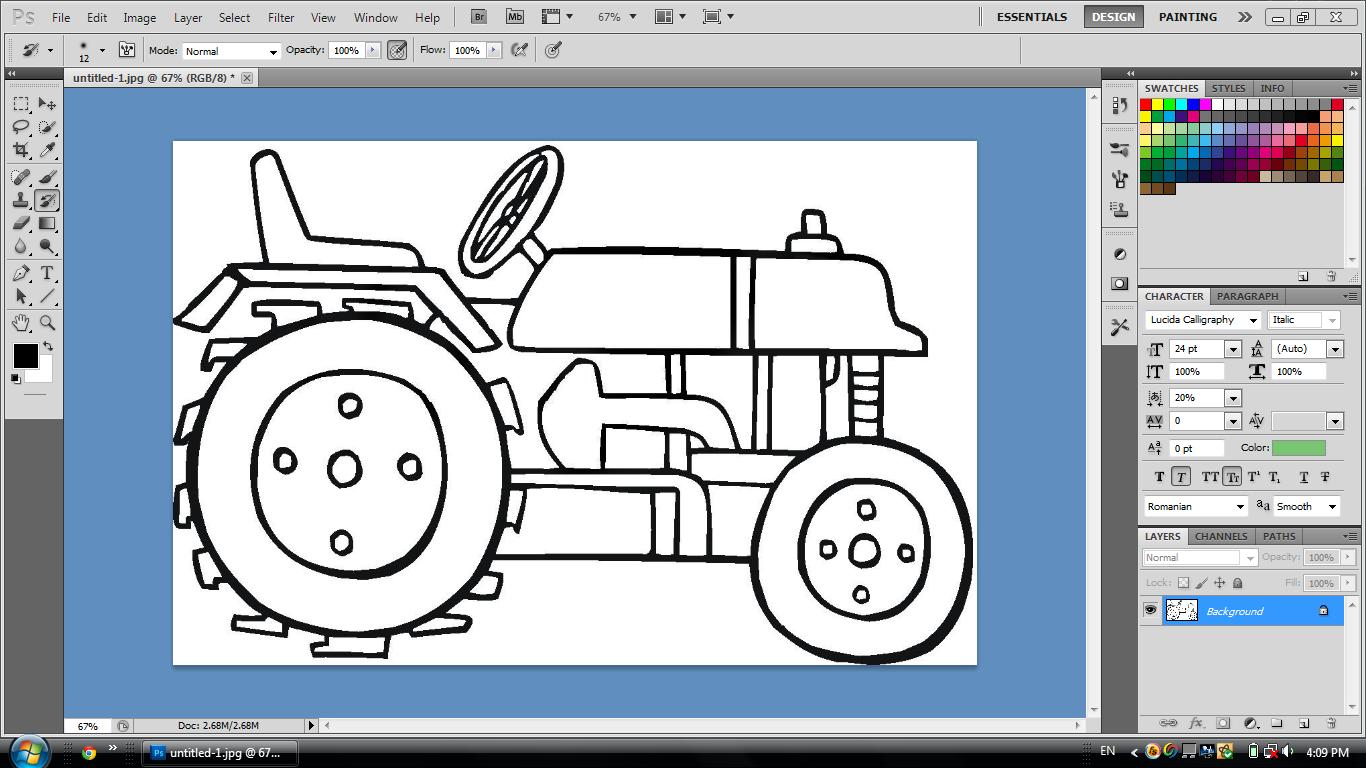
Task: Toggle Underline text style
Action: [1304, 477]
